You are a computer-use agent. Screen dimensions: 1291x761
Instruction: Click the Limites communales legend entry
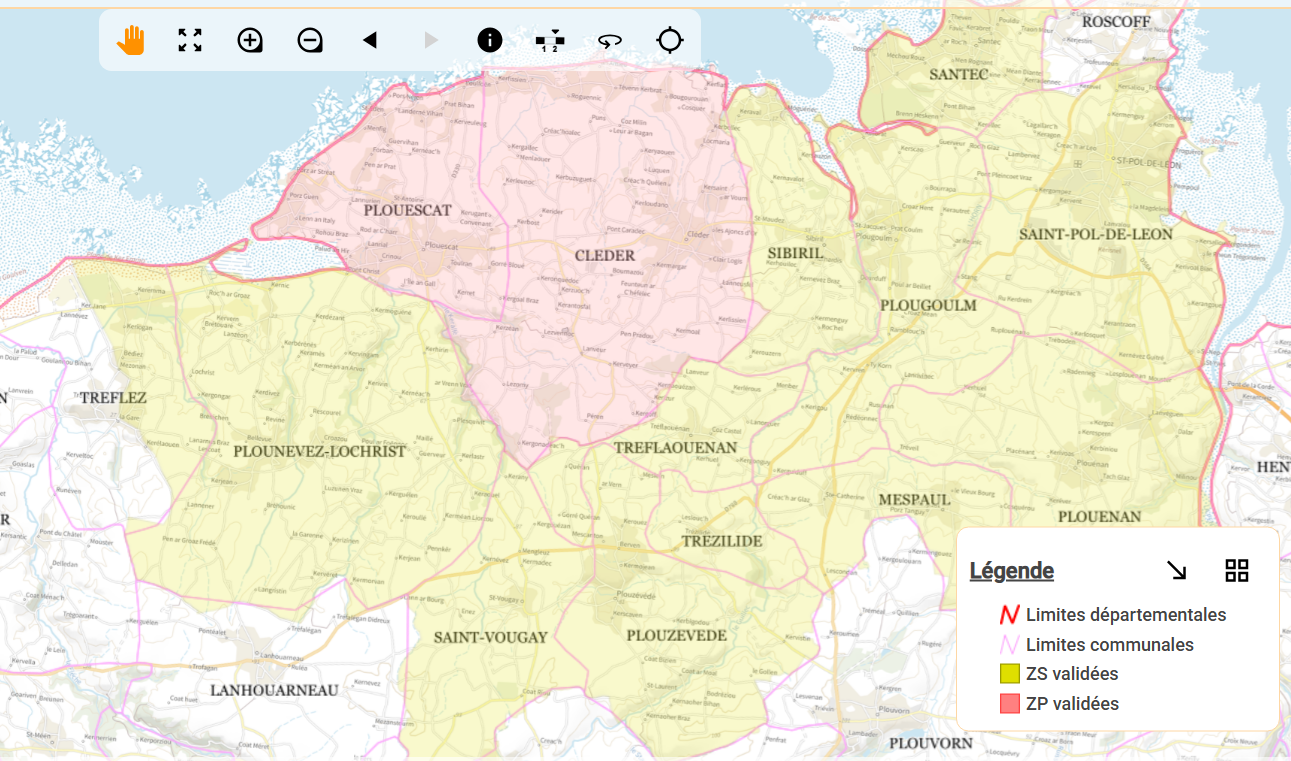coord(1109,645)
